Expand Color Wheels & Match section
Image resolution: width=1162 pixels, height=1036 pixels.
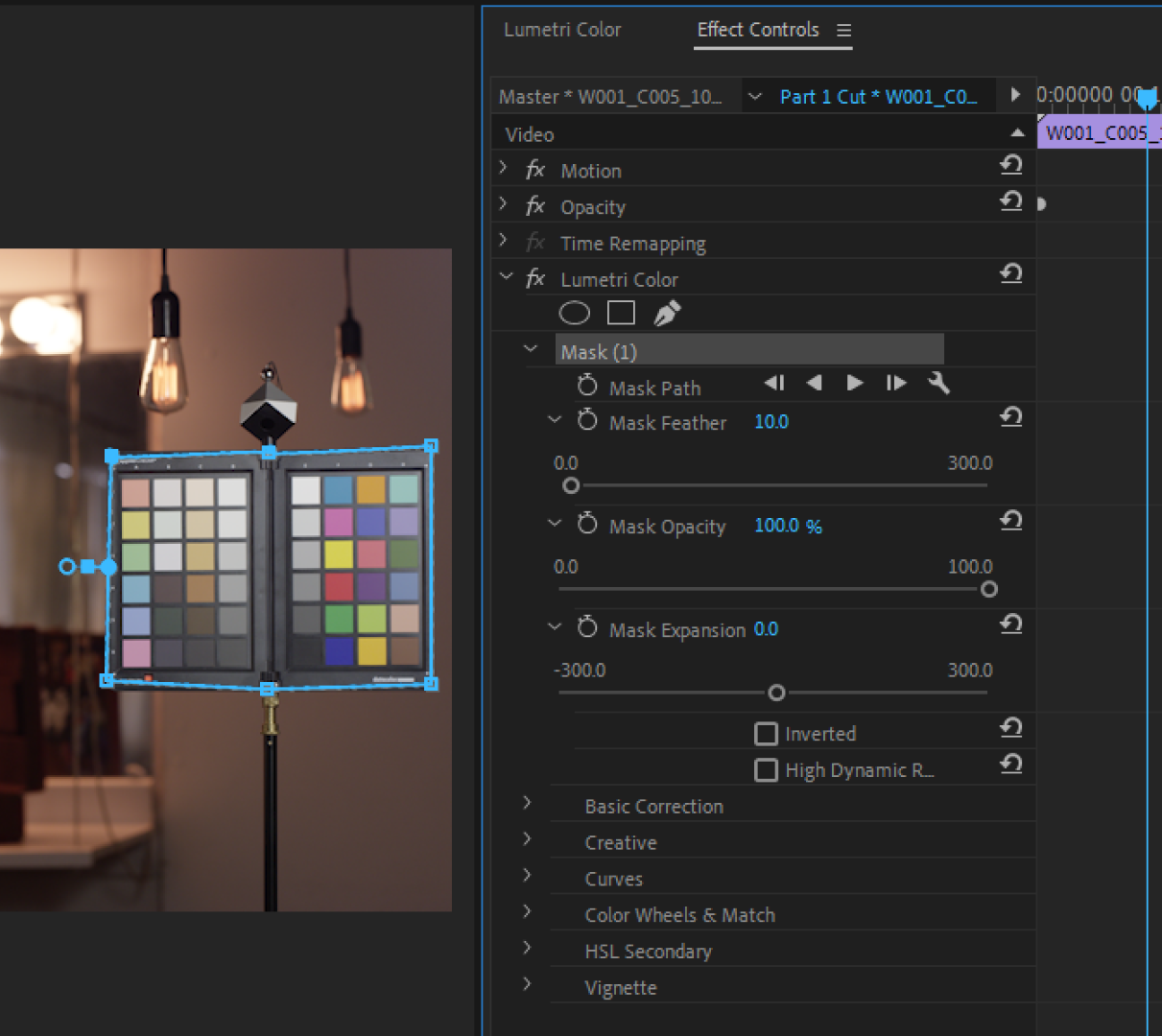point(527,912)
